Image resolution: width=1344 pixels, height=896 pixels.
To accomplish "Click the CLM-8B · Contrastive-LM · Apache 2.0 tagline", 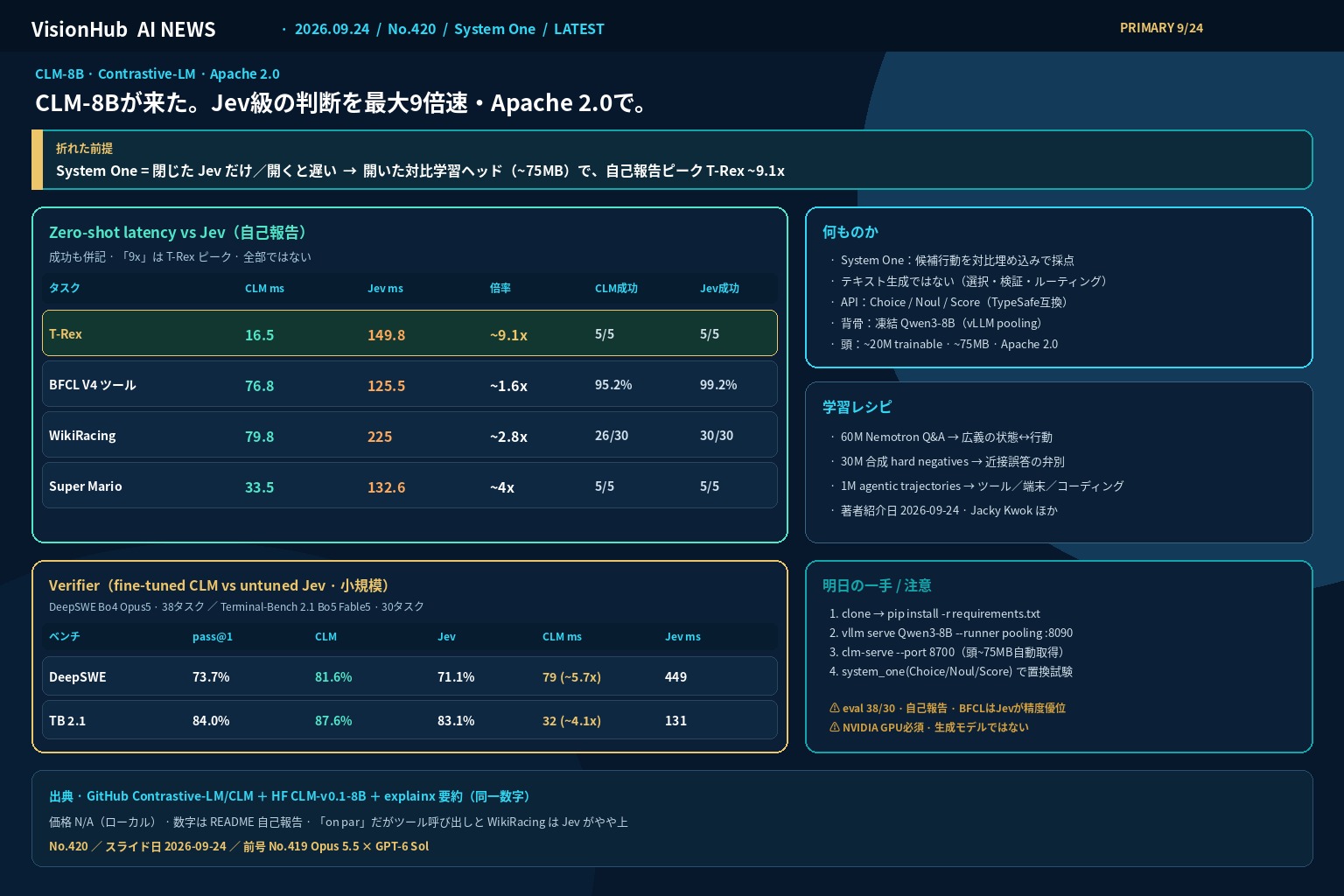I will [x=157, y=73].
